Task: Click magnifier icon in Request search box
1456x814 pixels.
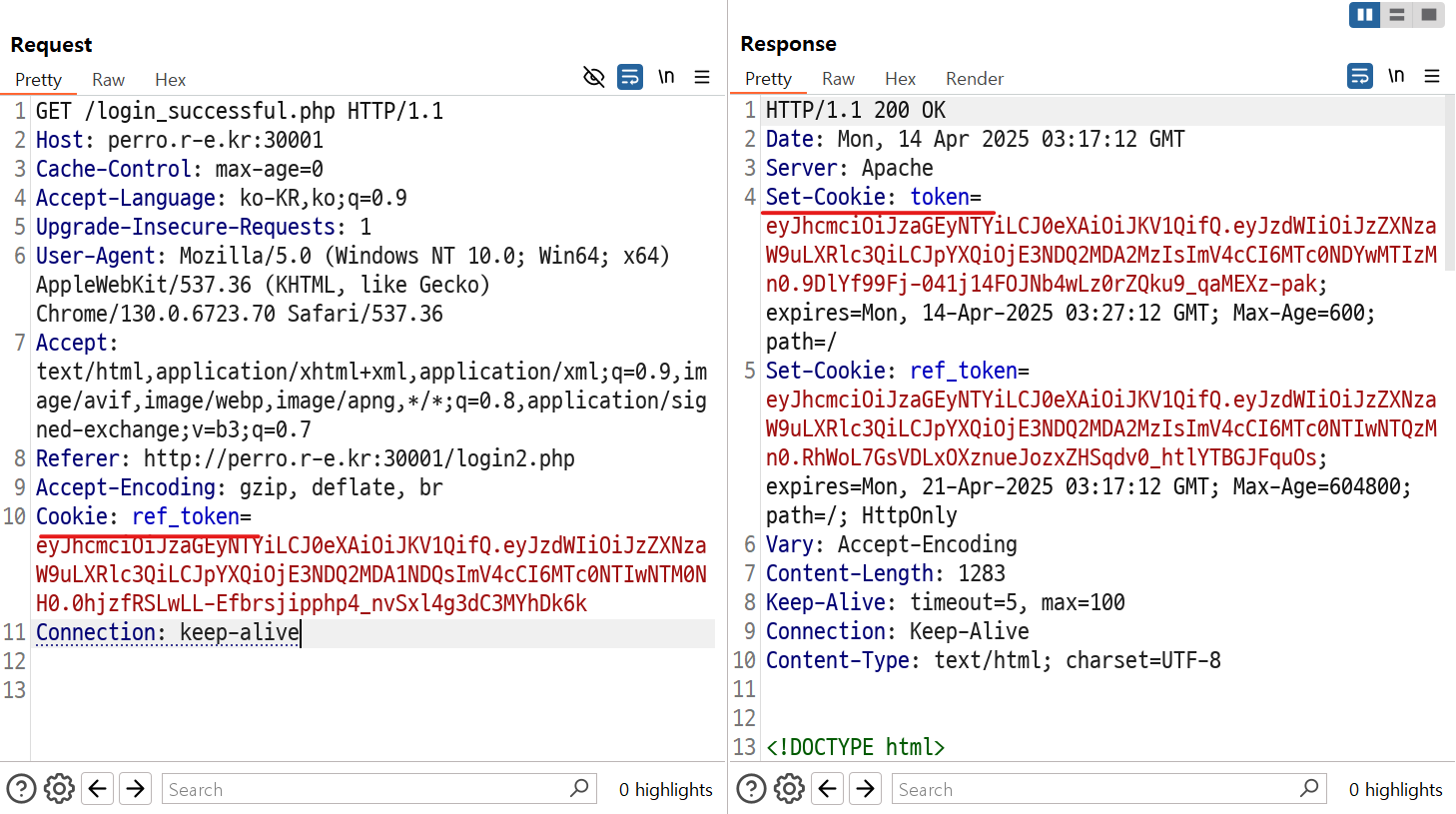Action: click(x=579, y=788)
